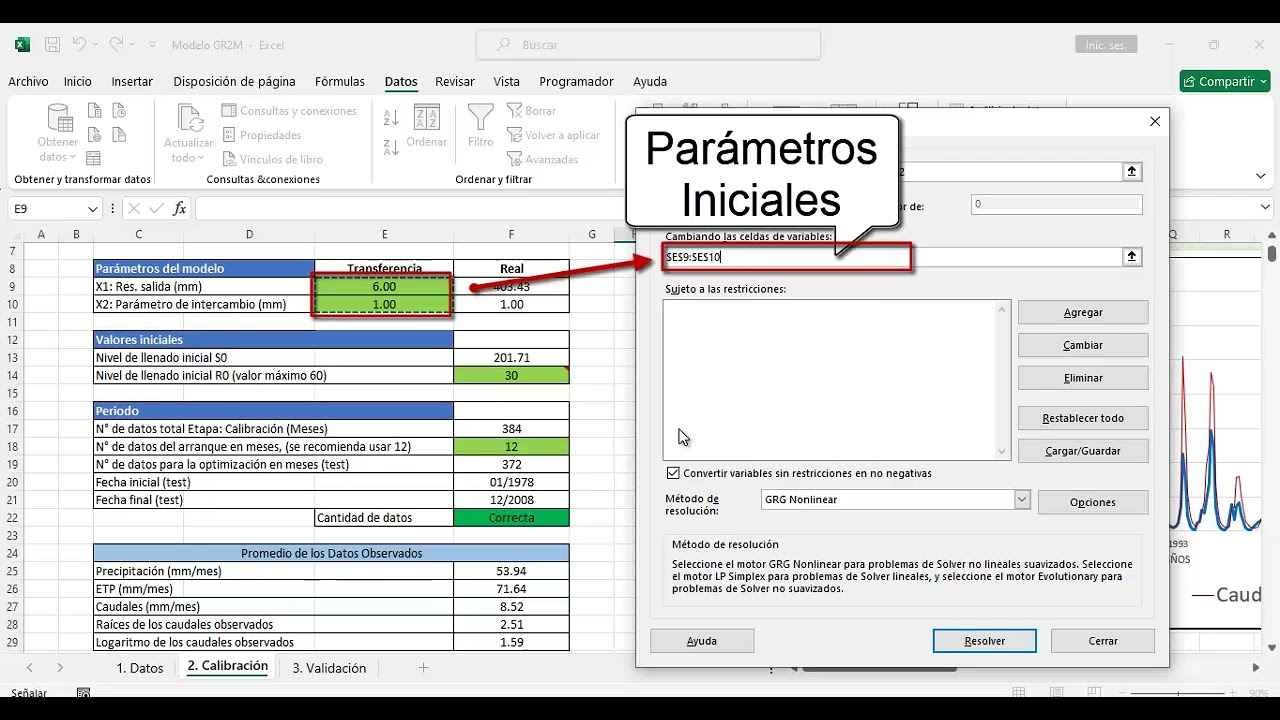
Task: Toggle Convertir variables sin restricciones checkbox
Action: (x=673, y=473)
